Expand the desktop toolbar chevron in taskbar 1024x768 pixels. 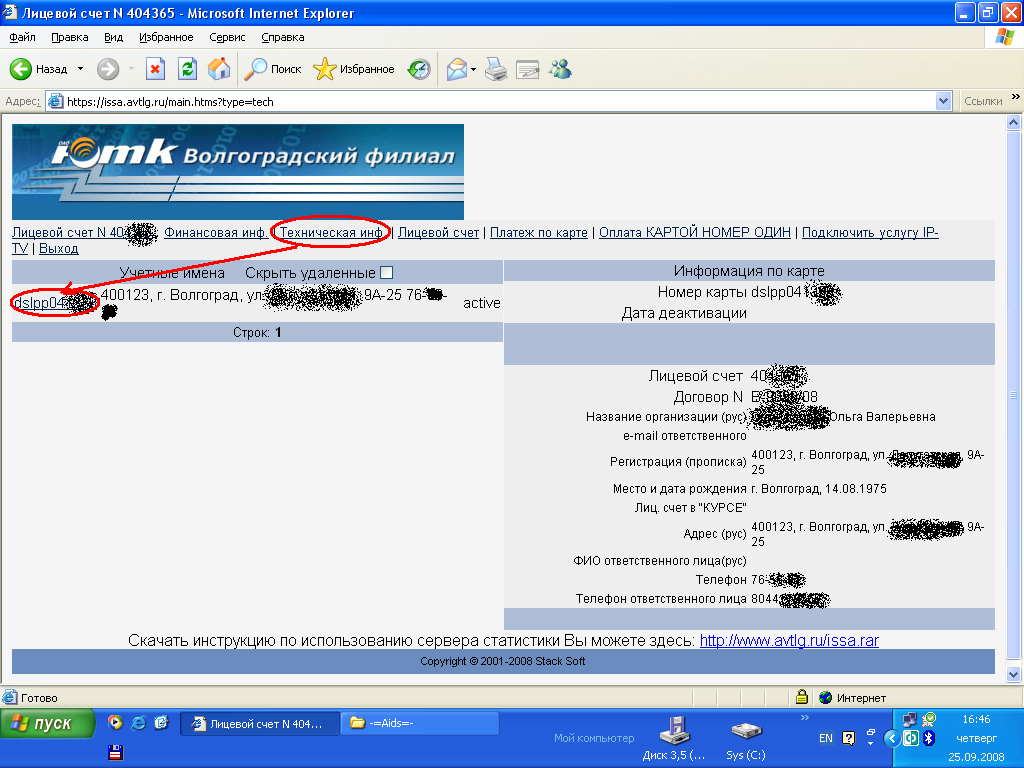coord(805,718)
